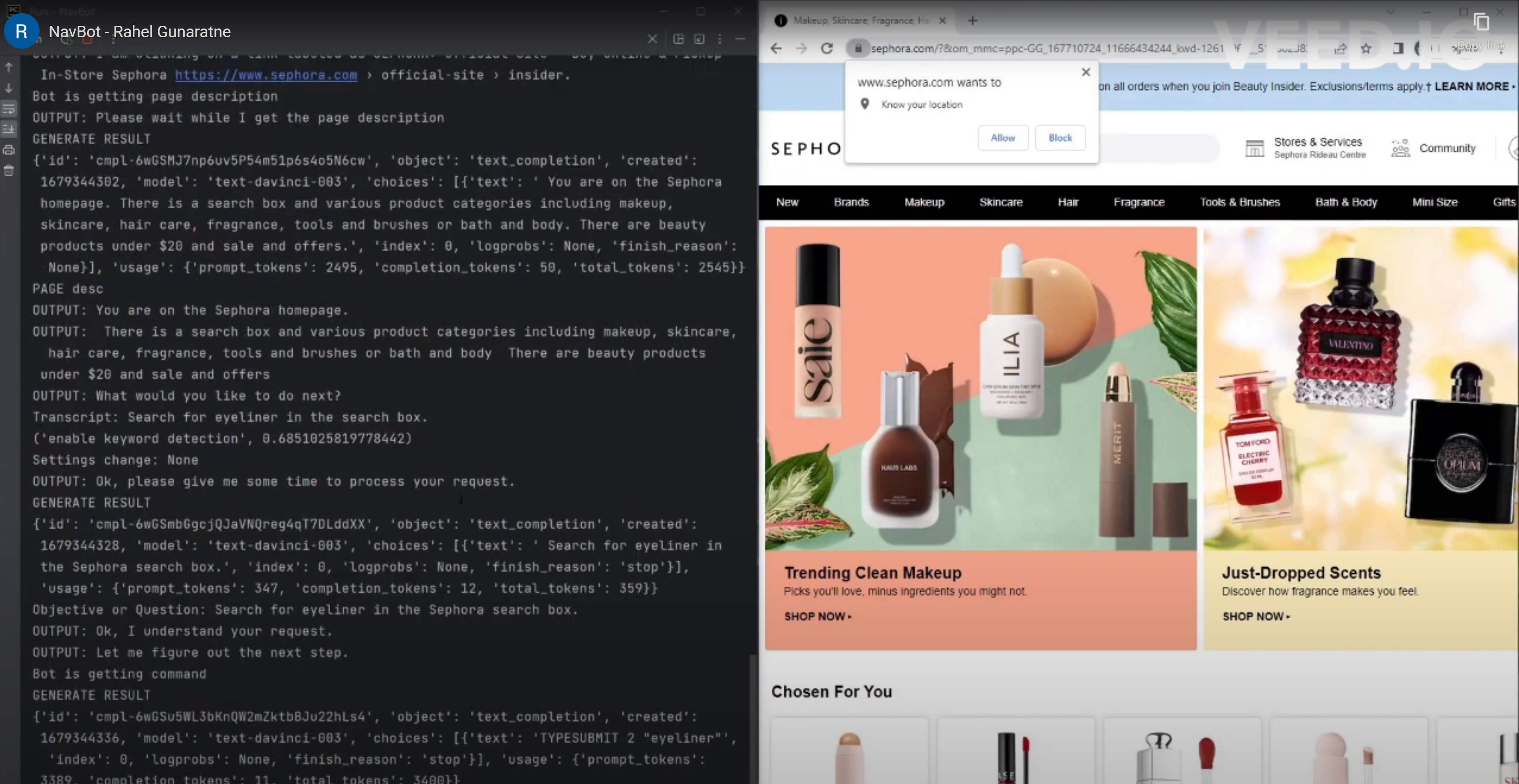Reload the Sephora page
The width and height of the screenshot is (1519, 784).
click(827, 48)
